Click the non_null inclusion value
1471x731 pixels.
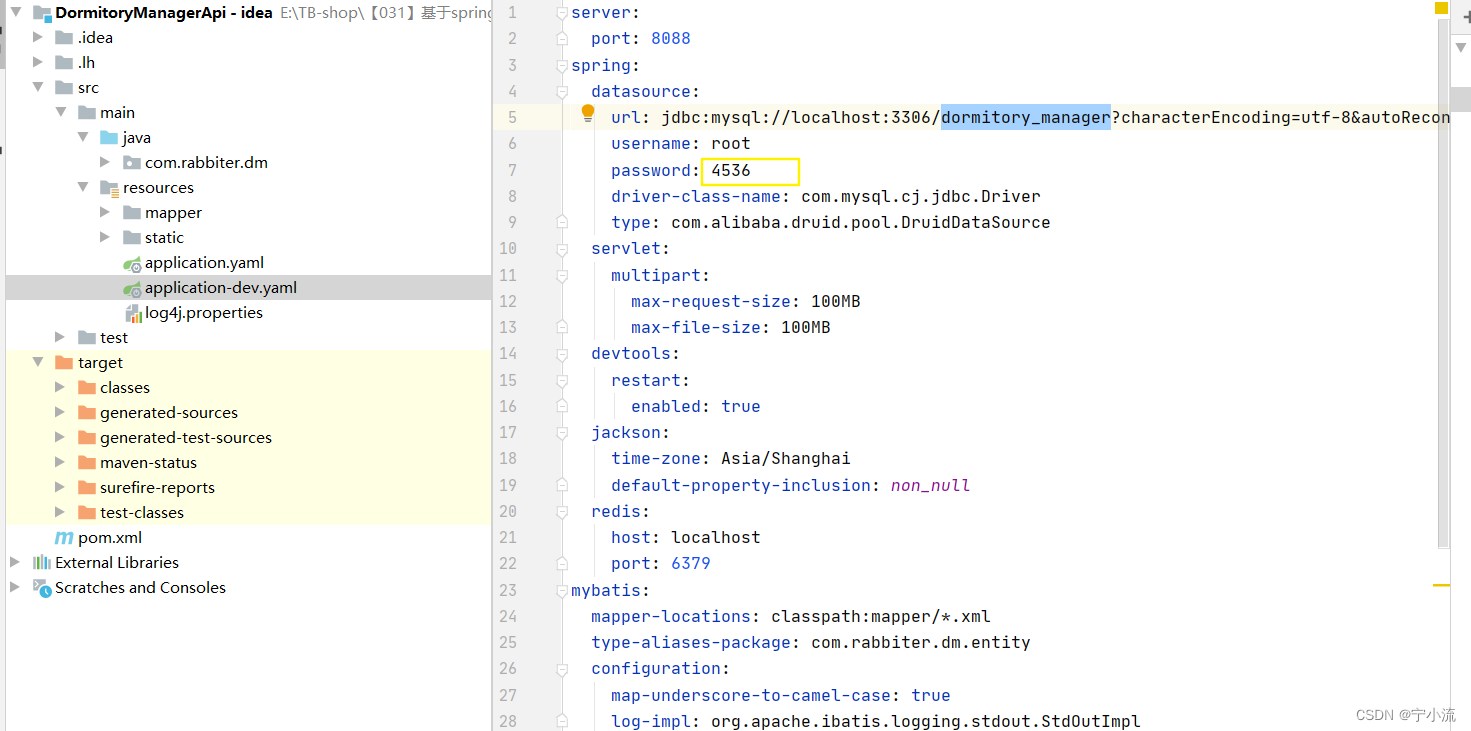pos(931,486)
